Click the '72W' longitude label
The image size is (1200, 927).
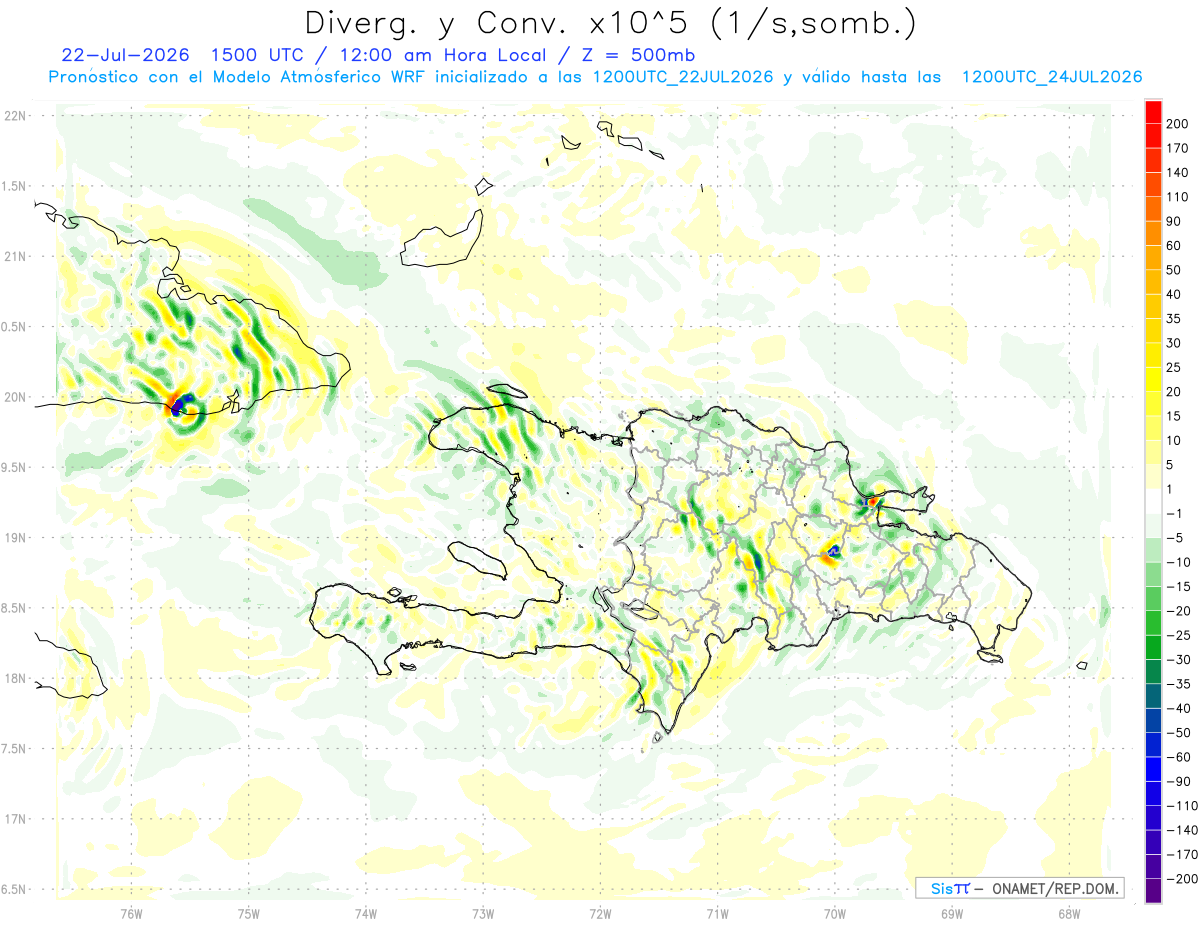click(x=600, y=913)
